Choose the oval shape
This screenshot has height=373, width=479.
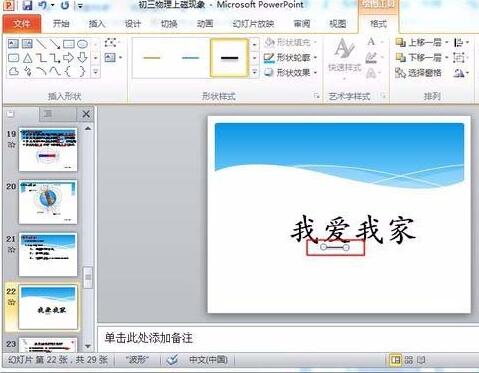tap(82, 44)
